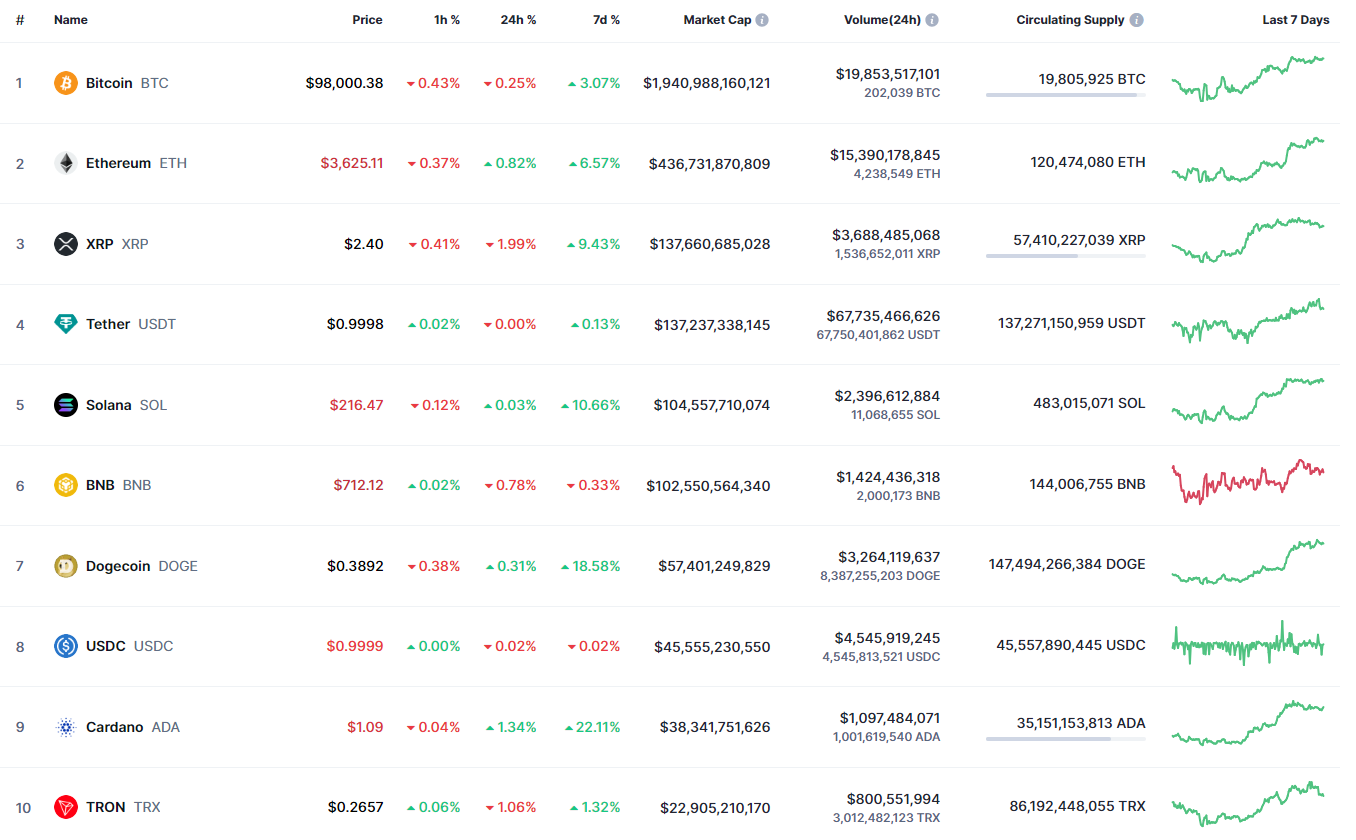This screenshot has height=840, width=1356.
Task: Click Bitcoin's 24h volume amount link
Action: point(887,74)
